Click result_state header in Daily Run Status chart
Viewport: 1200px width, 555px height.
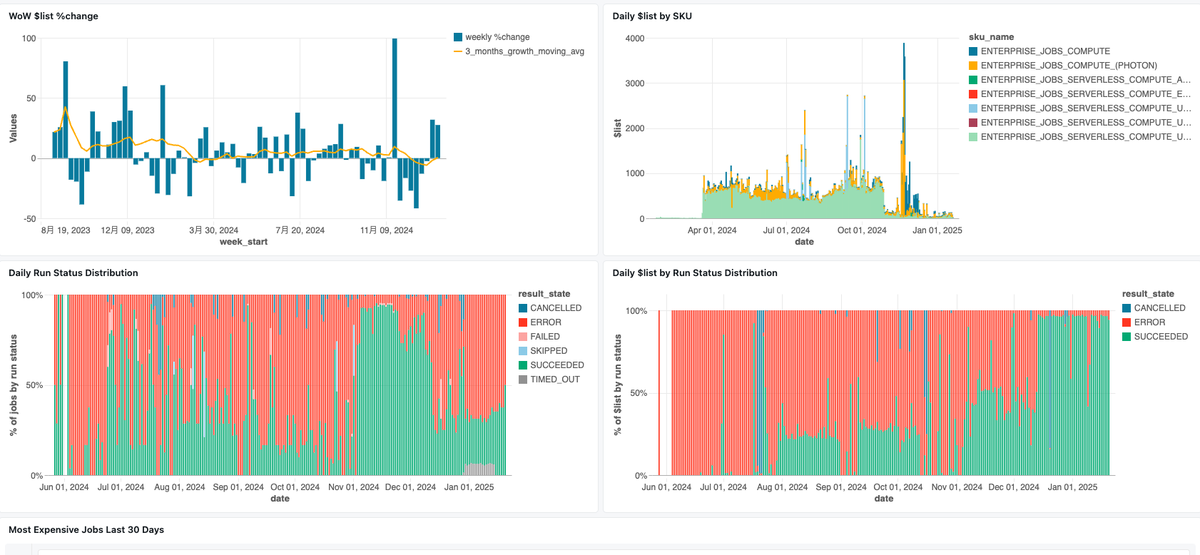pos(546,293)
